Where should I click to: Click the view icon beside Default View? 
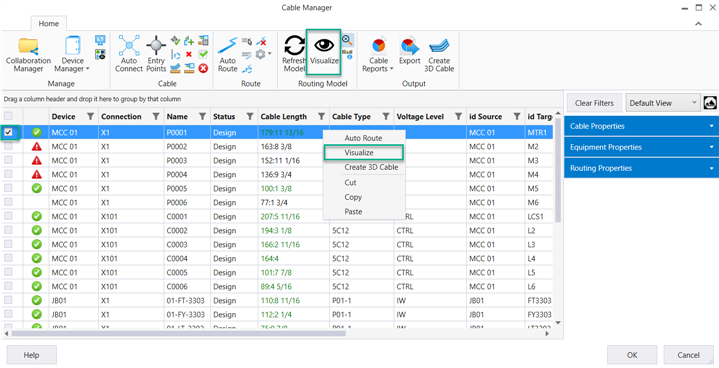tap(710, 103)
